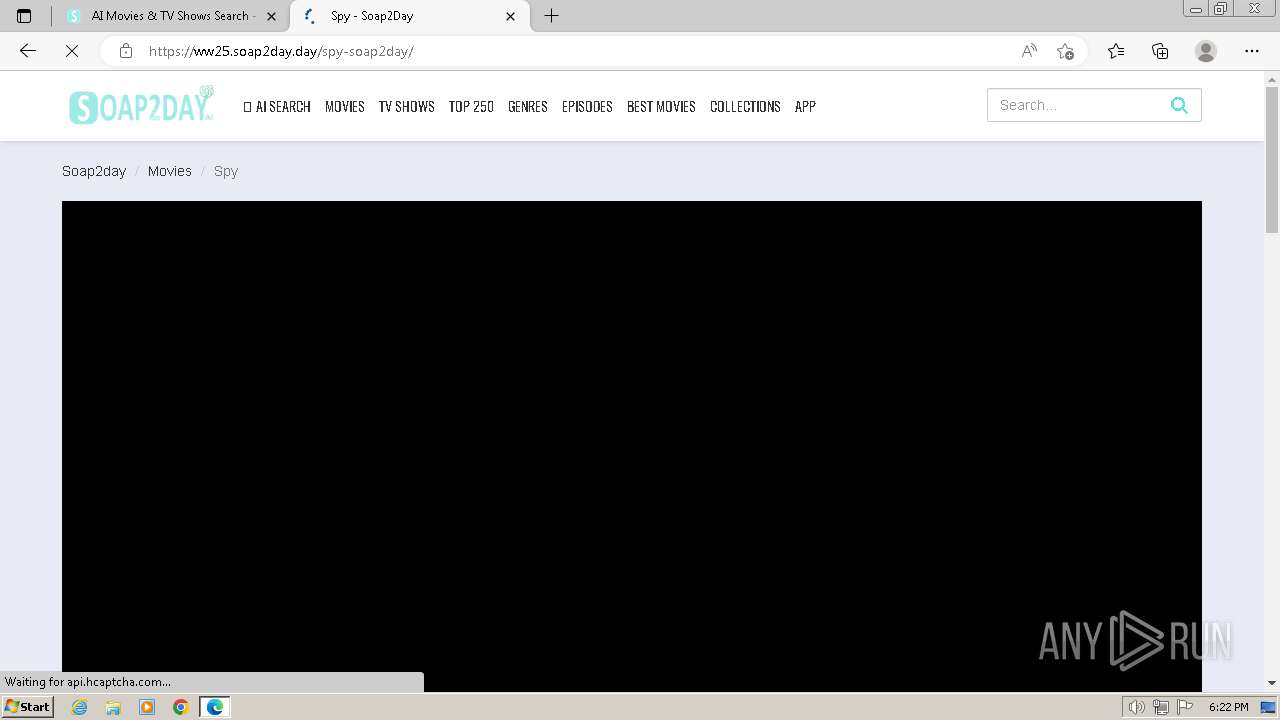Select the Spy - Soap2Day tab
The image size is (1280, 720).
pos(410,16)
